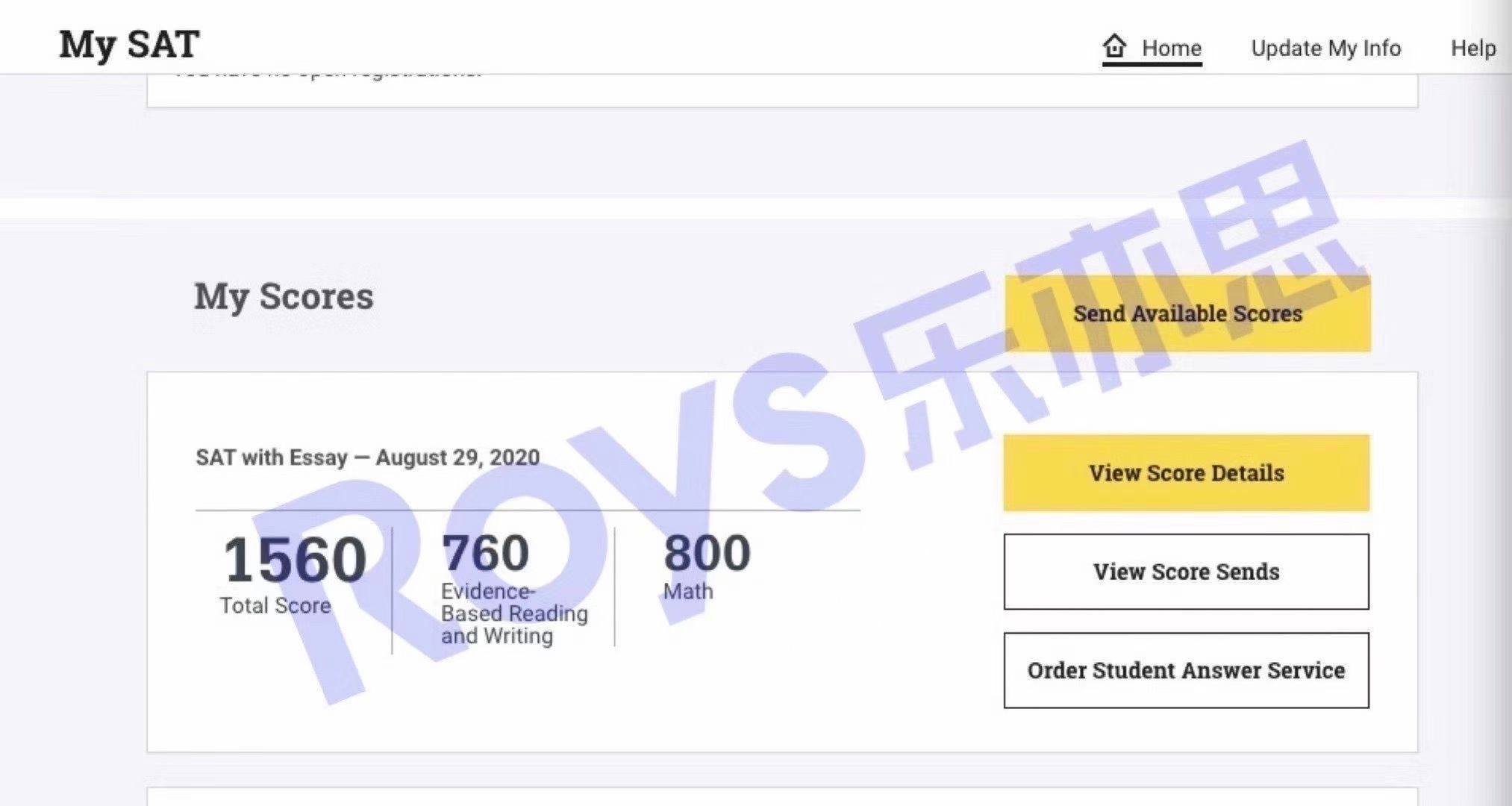The width and height of the screenshot is (1512, 806).
Task: Open the Home navigation link text
Action: [1171, 49]
